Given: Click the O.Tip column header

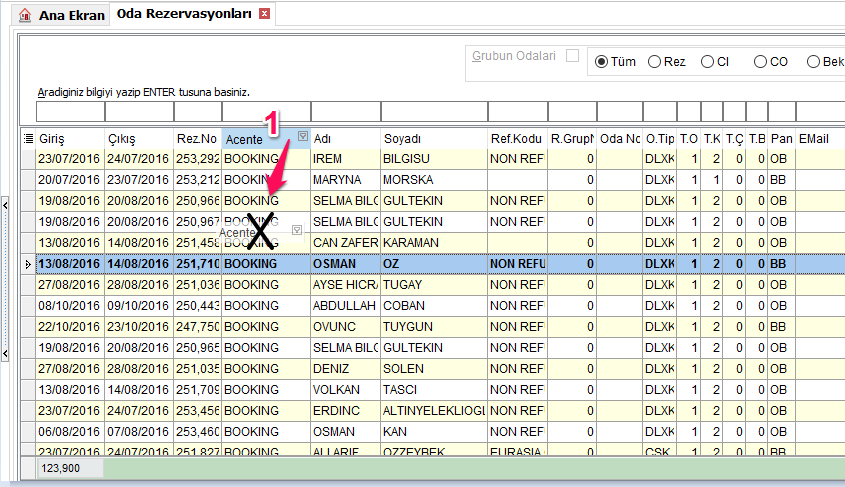Looking at the screenshot, I should (x=660, y=139).
